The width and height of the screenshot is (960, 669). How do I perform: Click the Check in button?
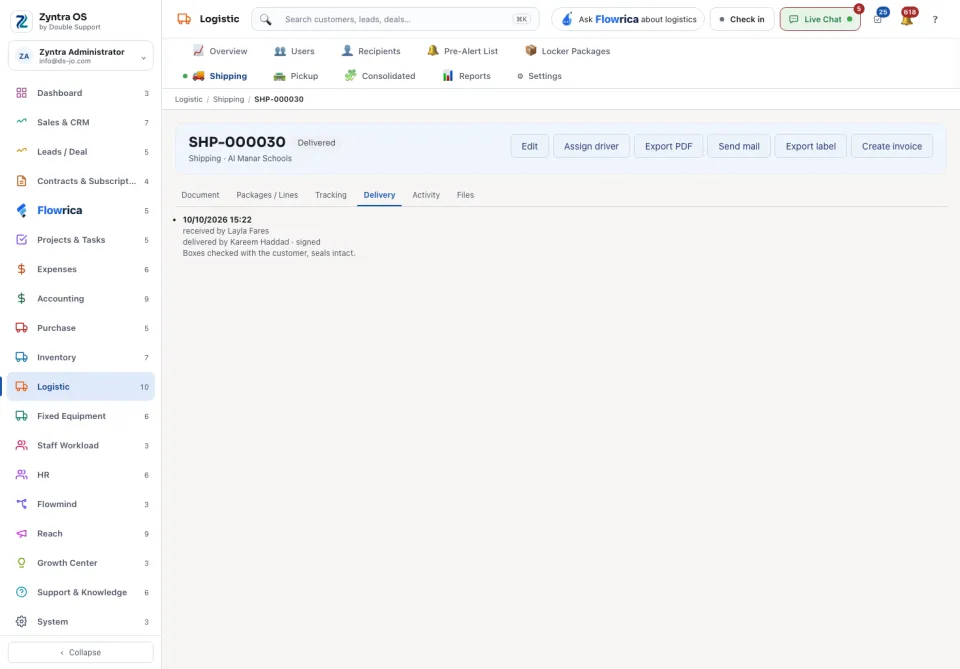(742, 19)
